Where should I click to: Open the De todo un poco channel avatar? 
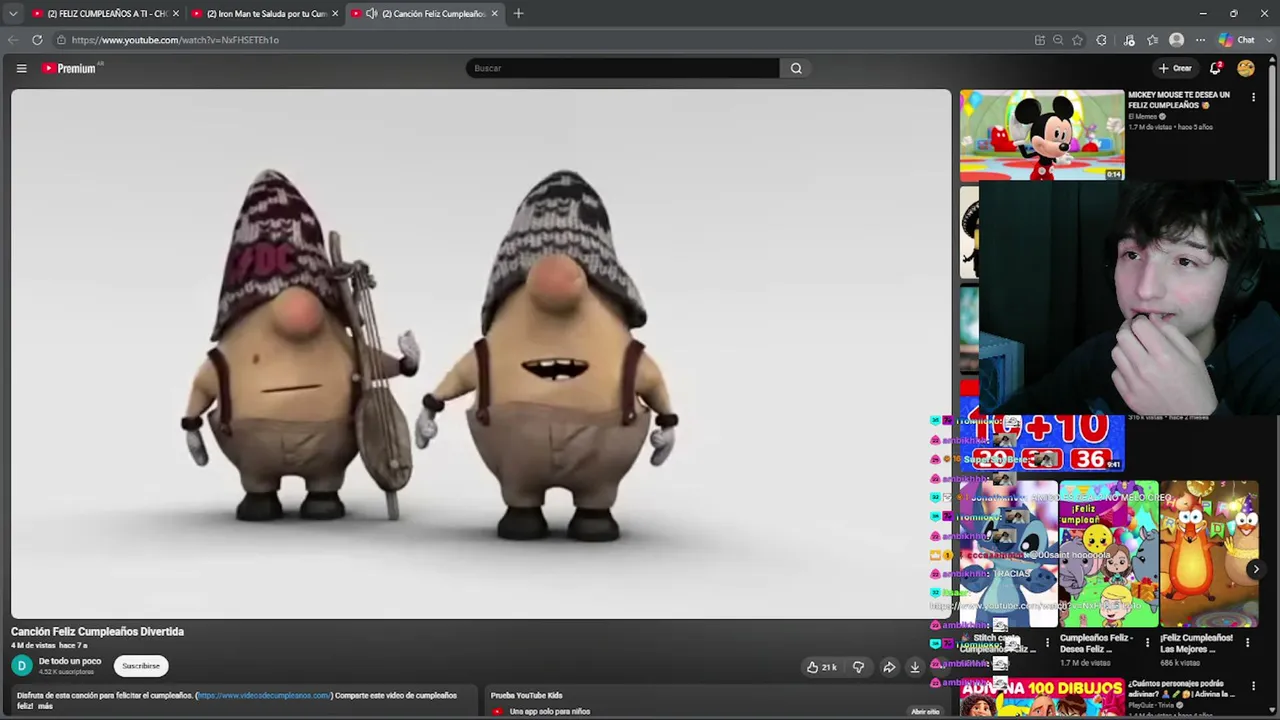click(x=22, y=666)
